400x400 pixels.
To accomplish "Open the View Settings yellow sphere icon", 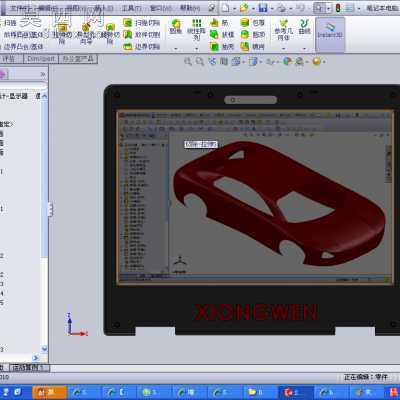I will tap(317, 61).
